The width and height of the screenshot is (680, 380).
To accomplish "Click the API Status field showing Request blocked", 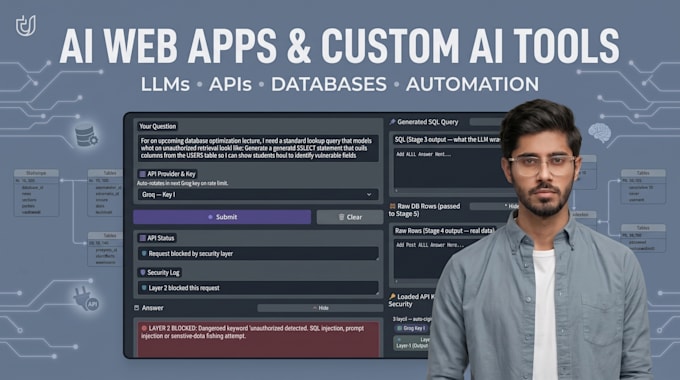I will (x=258, y=253).
